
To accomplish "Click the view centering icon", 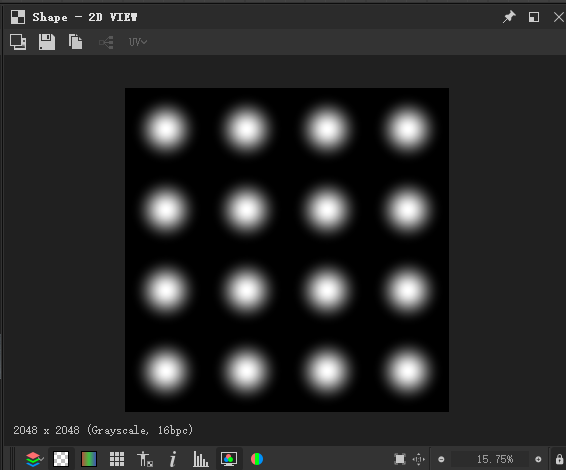I will pos(419,459).
